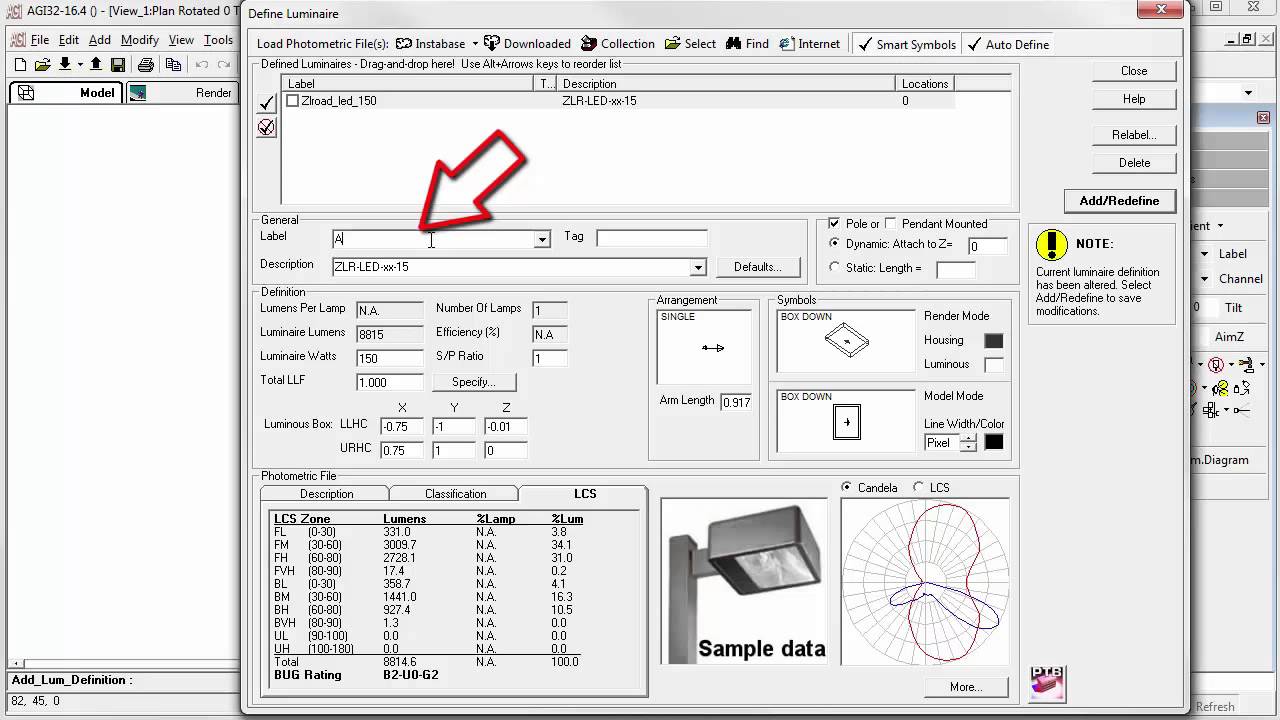The height and width of the screenshot is (720, 1280).
Task: Open the dropdown beside Label in background panel
Action: tap(1206, 254)
